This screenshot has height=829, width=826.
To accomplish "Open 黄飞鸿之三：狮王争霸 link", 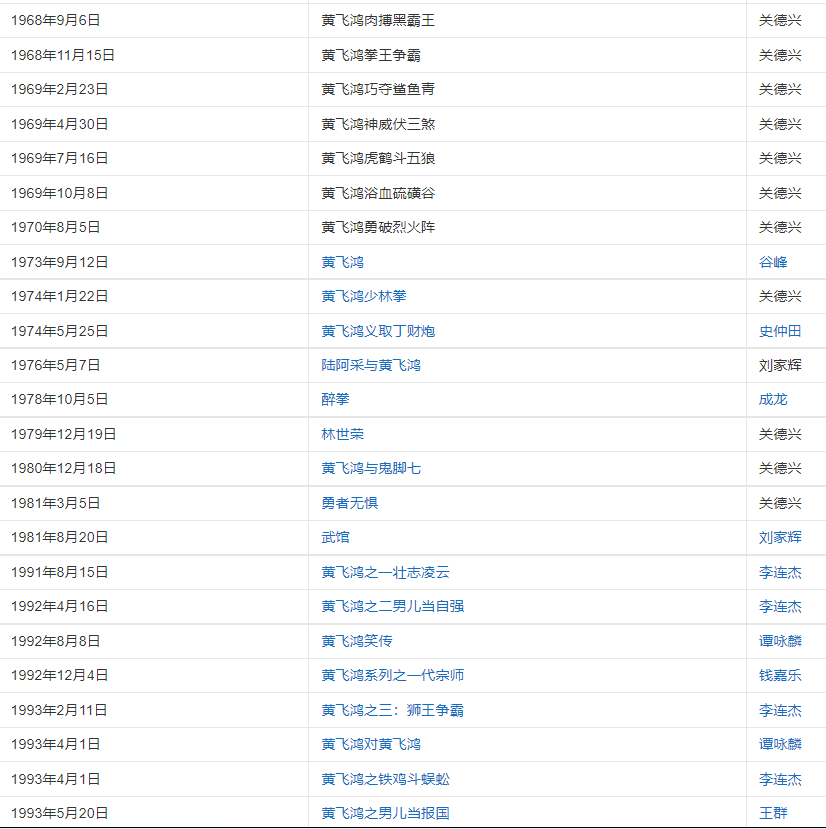I will point(392,711).
